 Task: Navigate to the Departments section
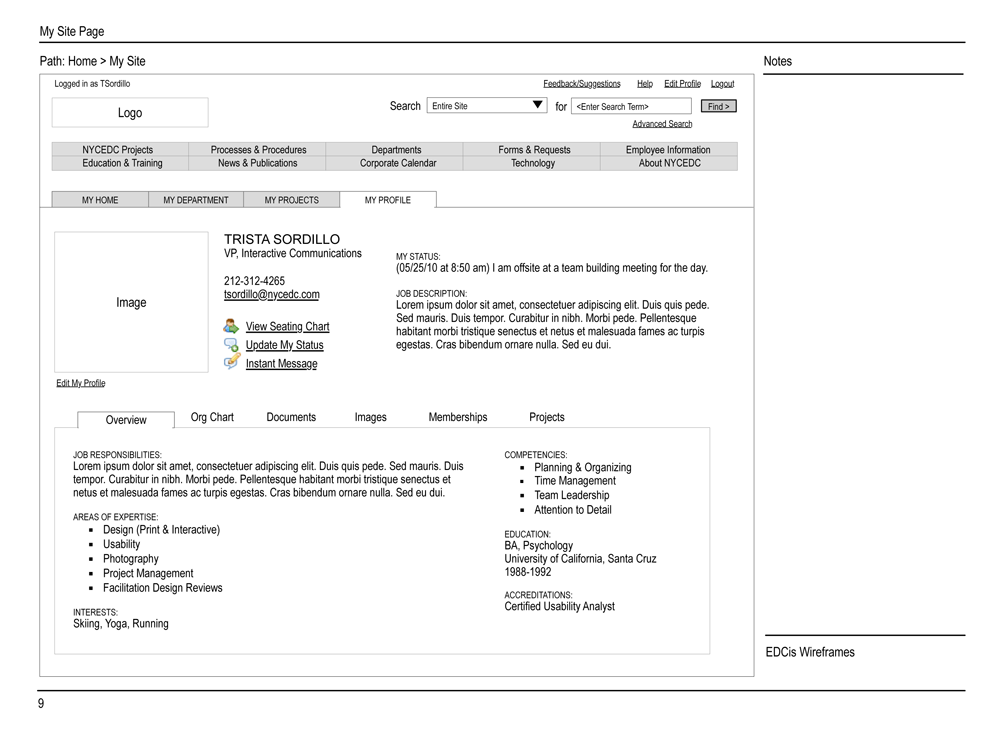coord(395,149)
